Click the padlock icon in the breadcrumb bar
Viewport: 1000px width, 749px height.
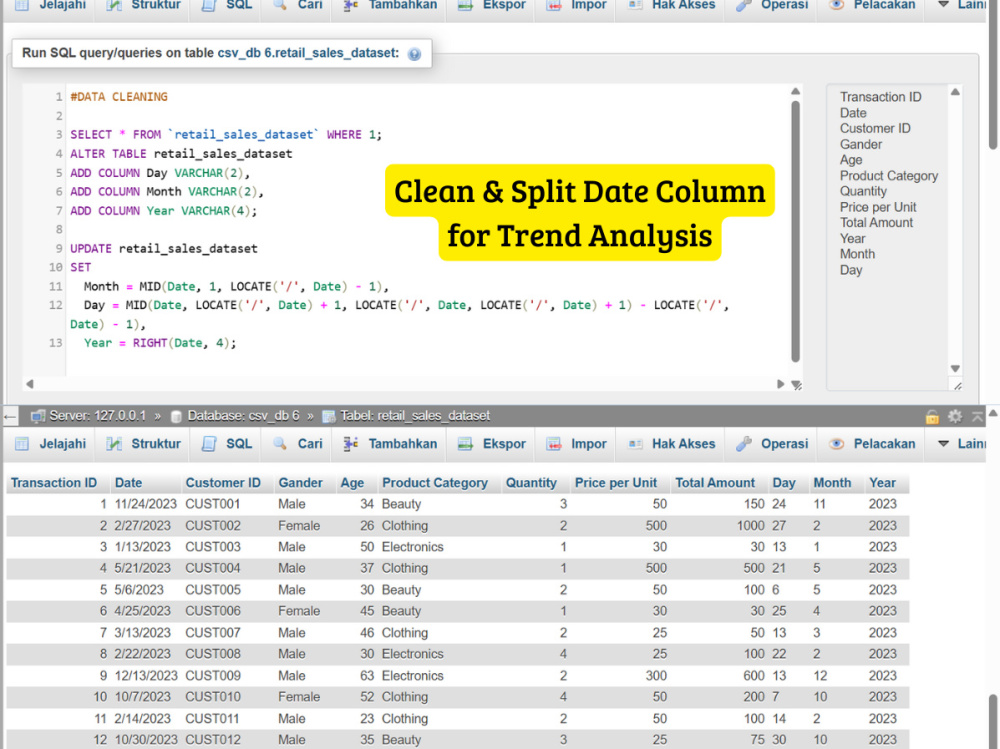[x=932, y=417]
